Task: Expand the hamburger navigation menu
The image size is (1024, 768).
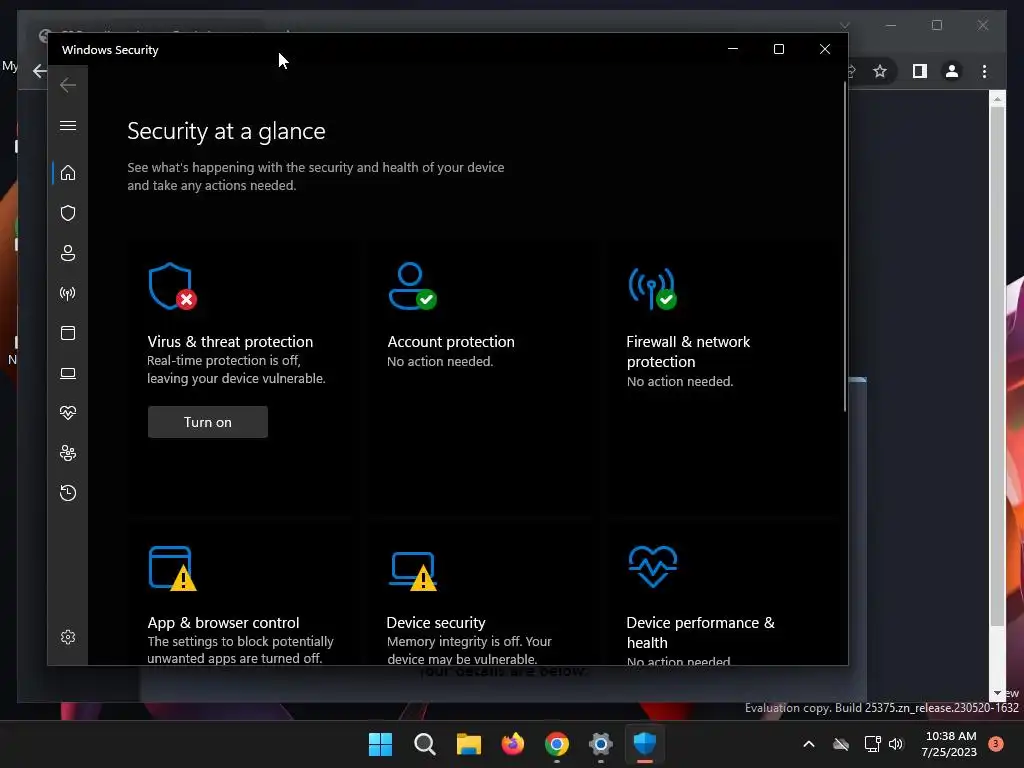Action: pos(68,125)
